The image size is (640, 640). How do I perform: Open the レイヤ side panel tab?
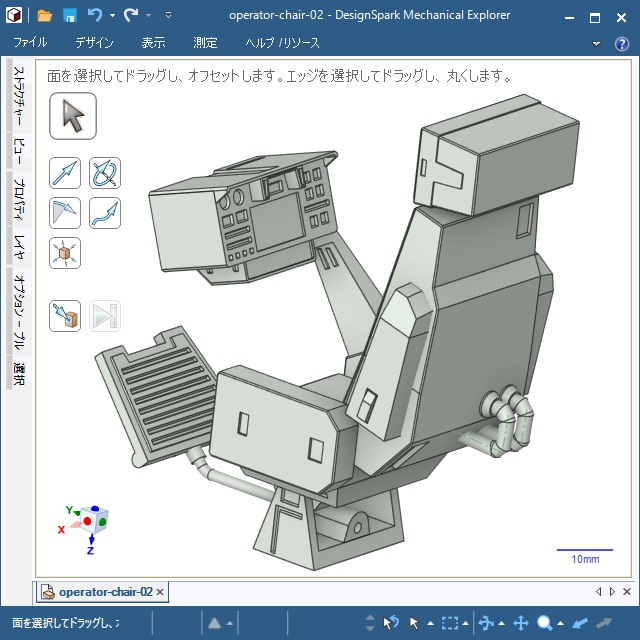coord(19,246)
